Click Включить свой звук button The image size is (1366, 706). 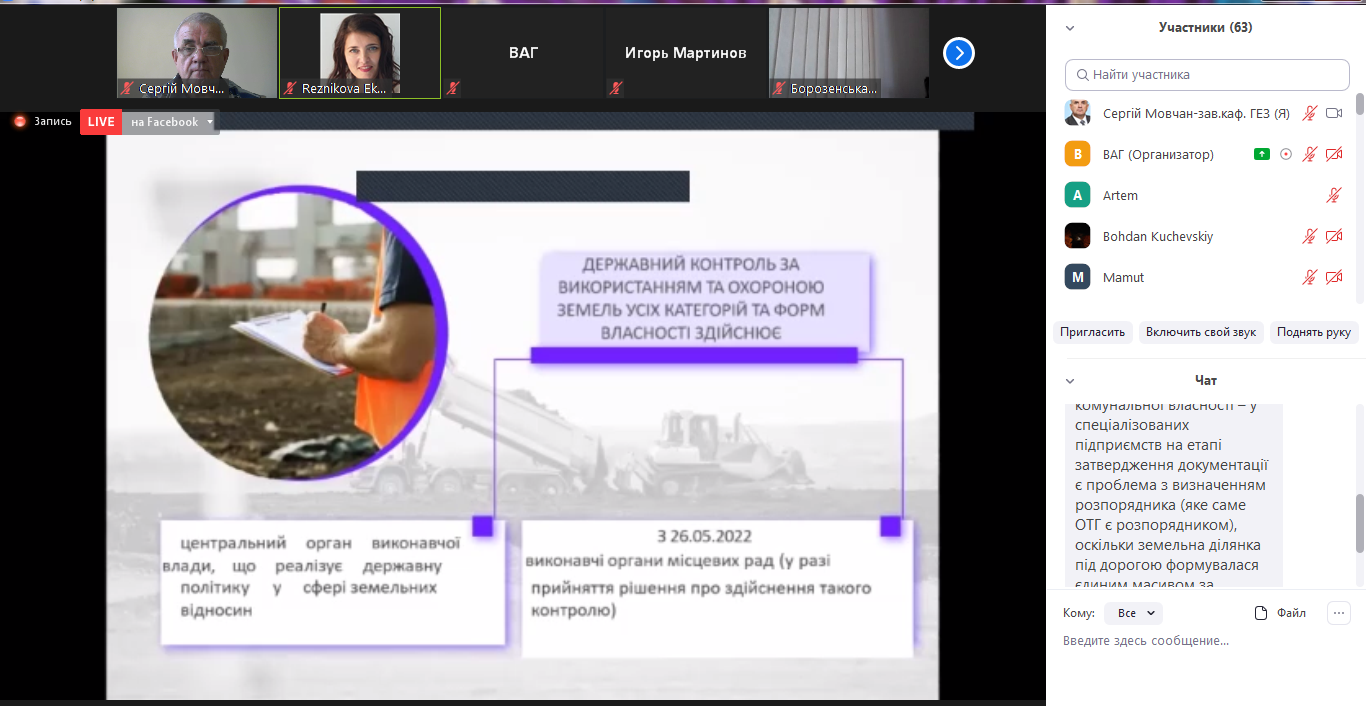tap(1201, 332)
